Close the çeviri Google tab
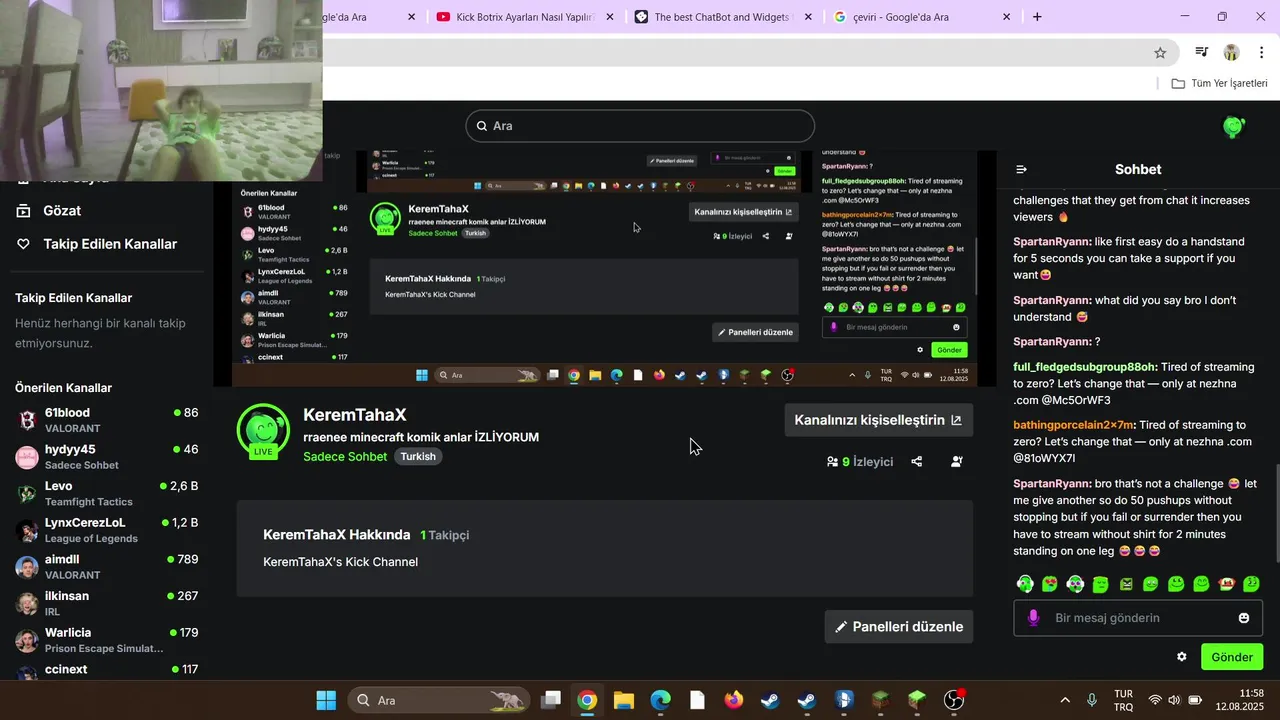The image size is (1280, 720). (1006, 17)
